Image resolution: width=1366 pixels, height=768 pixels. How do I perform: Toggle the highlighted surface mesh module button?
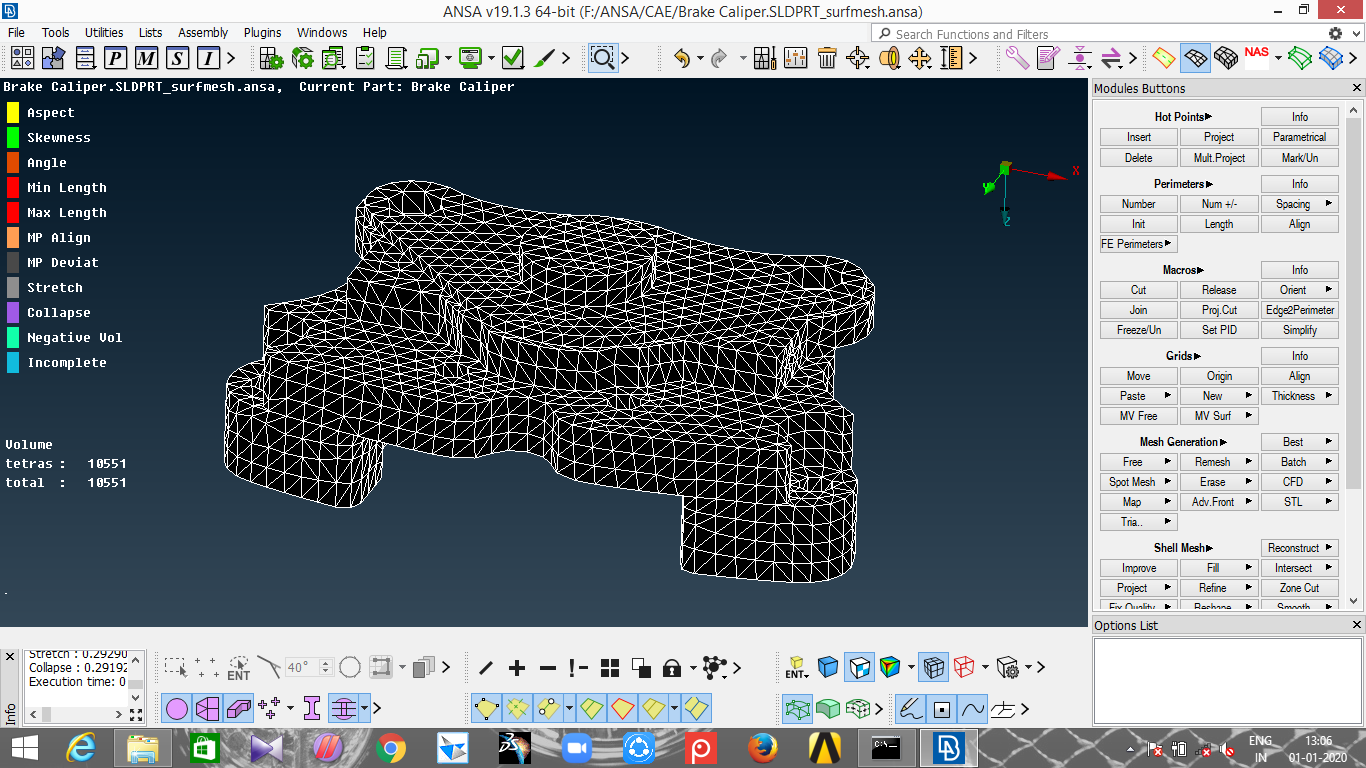click(x=1195, y=58)
